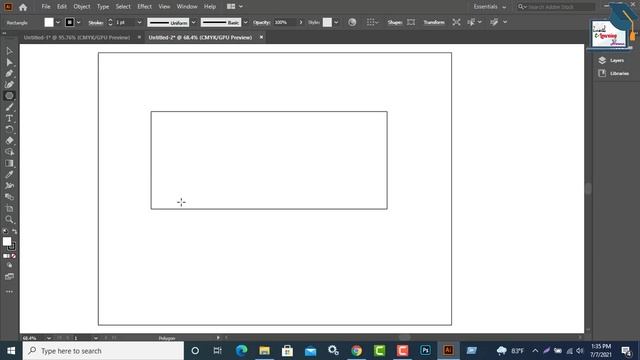The width and height of the screenshot is (640, 360).
Task: Open the Libraries panel
Action: 613,73
